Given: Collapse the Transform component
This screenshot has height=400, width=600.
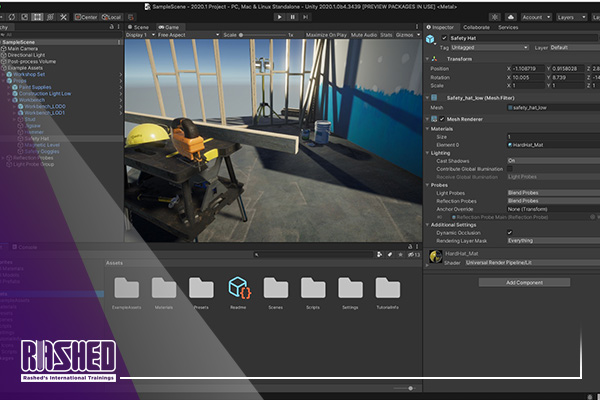Looking at the screenshot, I should click(x=427, y=59).
